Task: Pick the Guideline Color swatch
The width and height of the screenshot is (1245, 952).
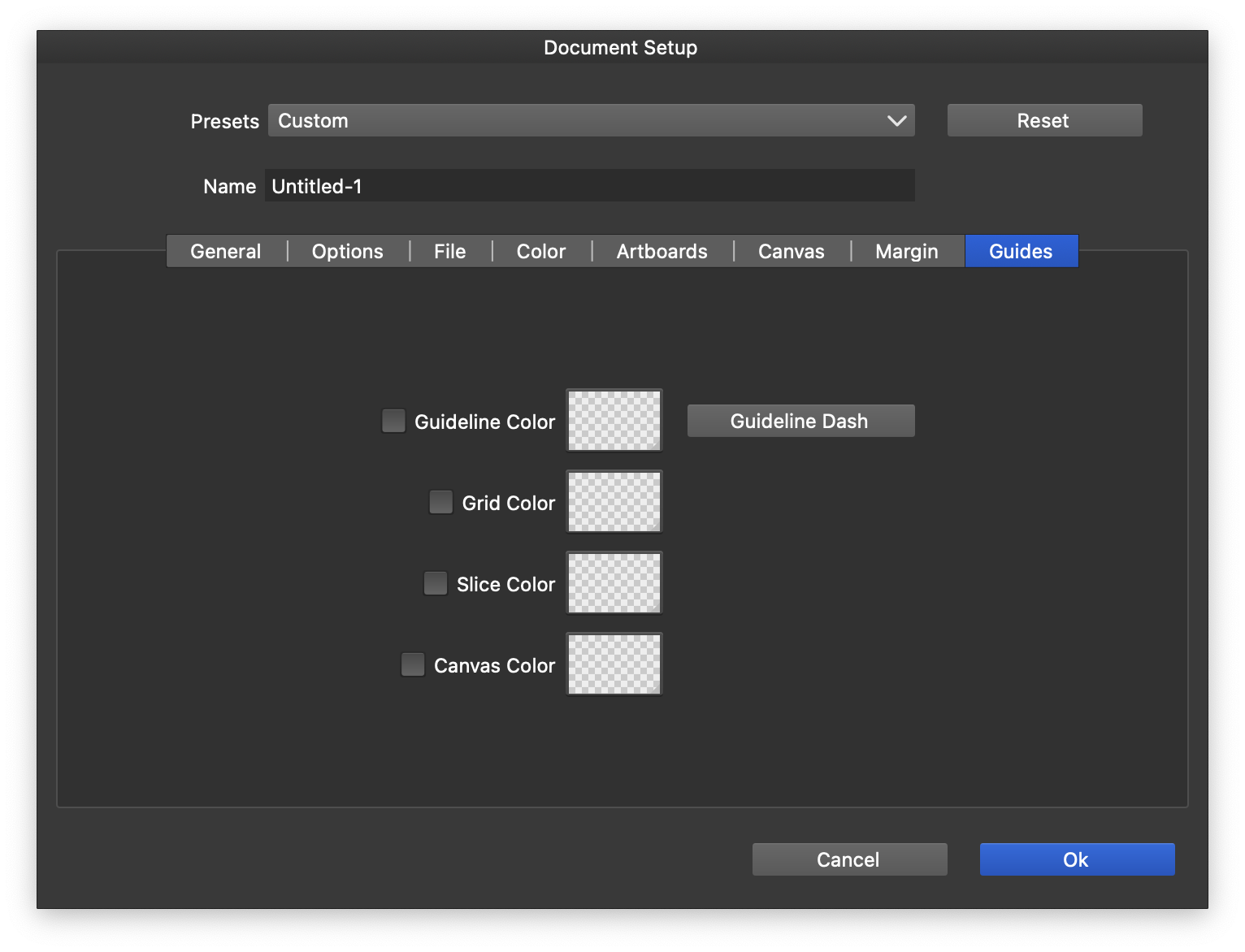Action: click(614, 420)
